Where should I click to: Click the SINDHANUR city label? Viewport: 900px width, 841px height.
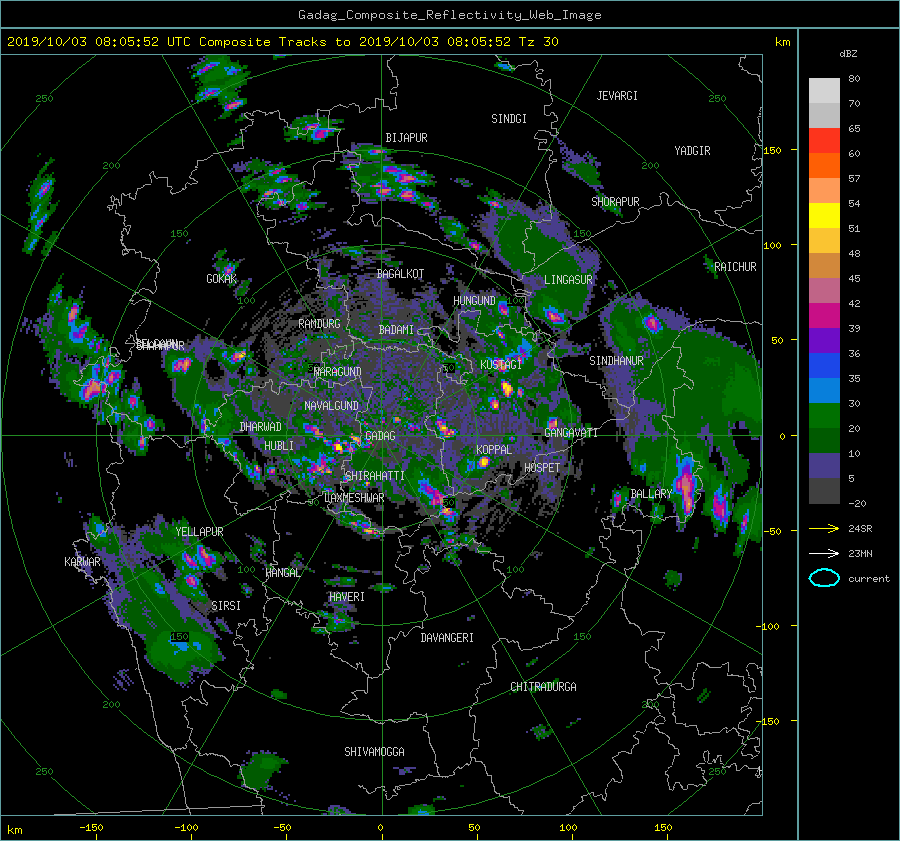pos(616,361)
